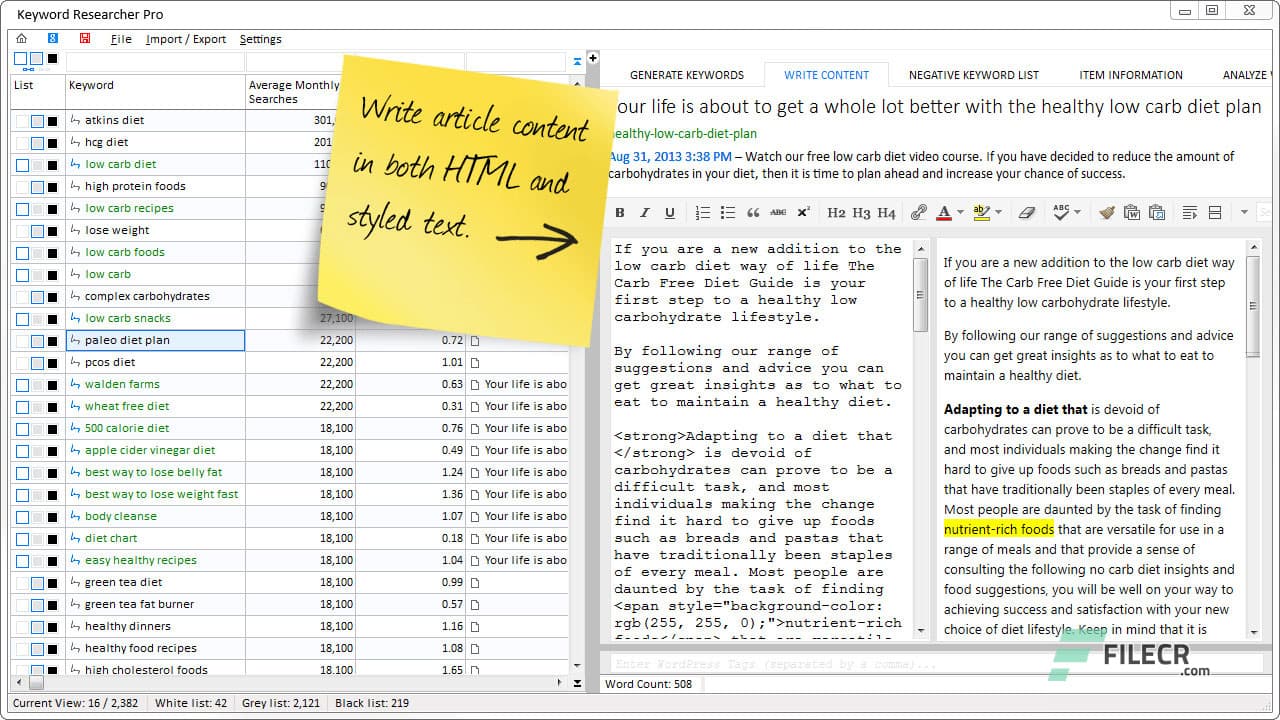Viewport: 1280px width, 720px height.
Task: Click the healthy-low-carb-diet-plan link
Action: (682, 132)
